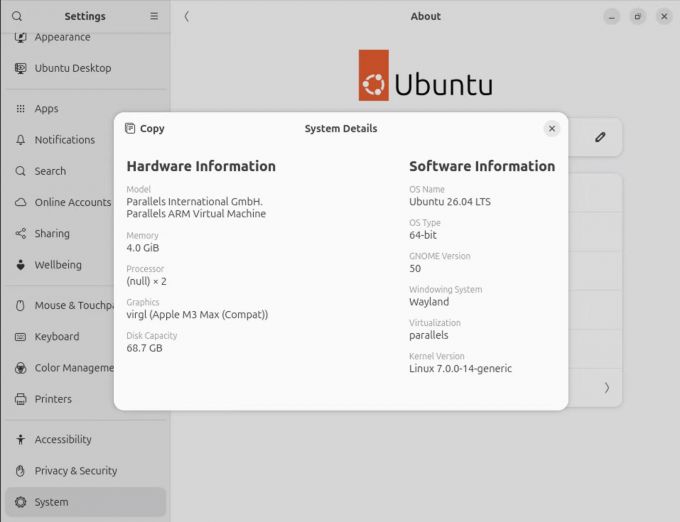Click the Color Management icon
This screenshot has height=522, width=680.
point(20,368)
